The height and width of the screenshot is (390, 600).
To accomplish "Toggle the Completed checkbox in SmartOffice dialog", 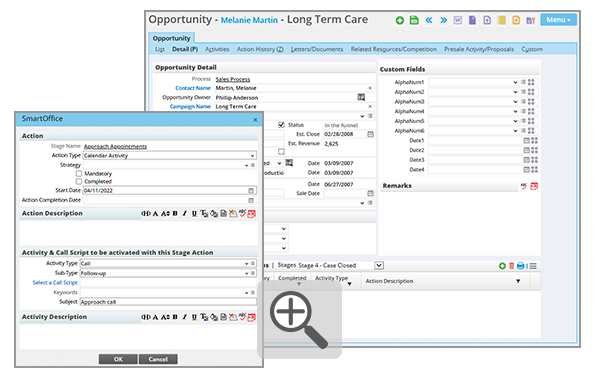I will (x=79, y=181).
